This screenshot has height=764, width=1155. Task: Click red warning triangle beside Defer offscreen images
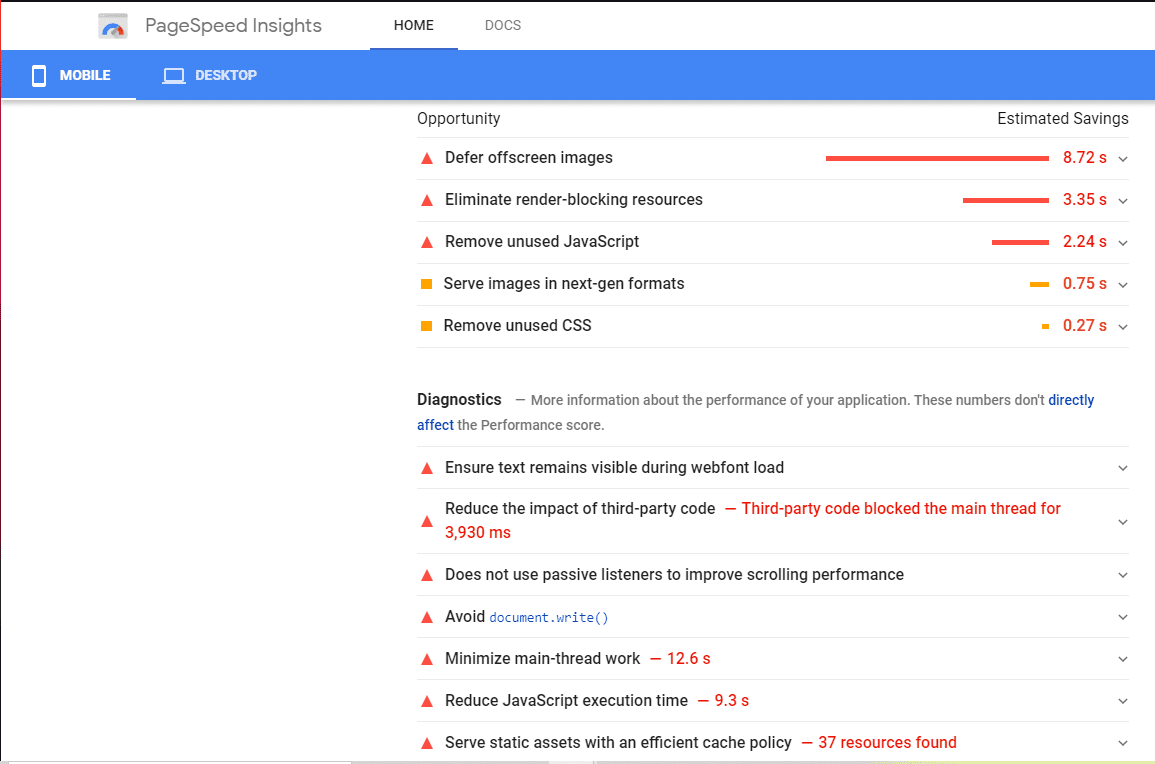tap(426, 158)
